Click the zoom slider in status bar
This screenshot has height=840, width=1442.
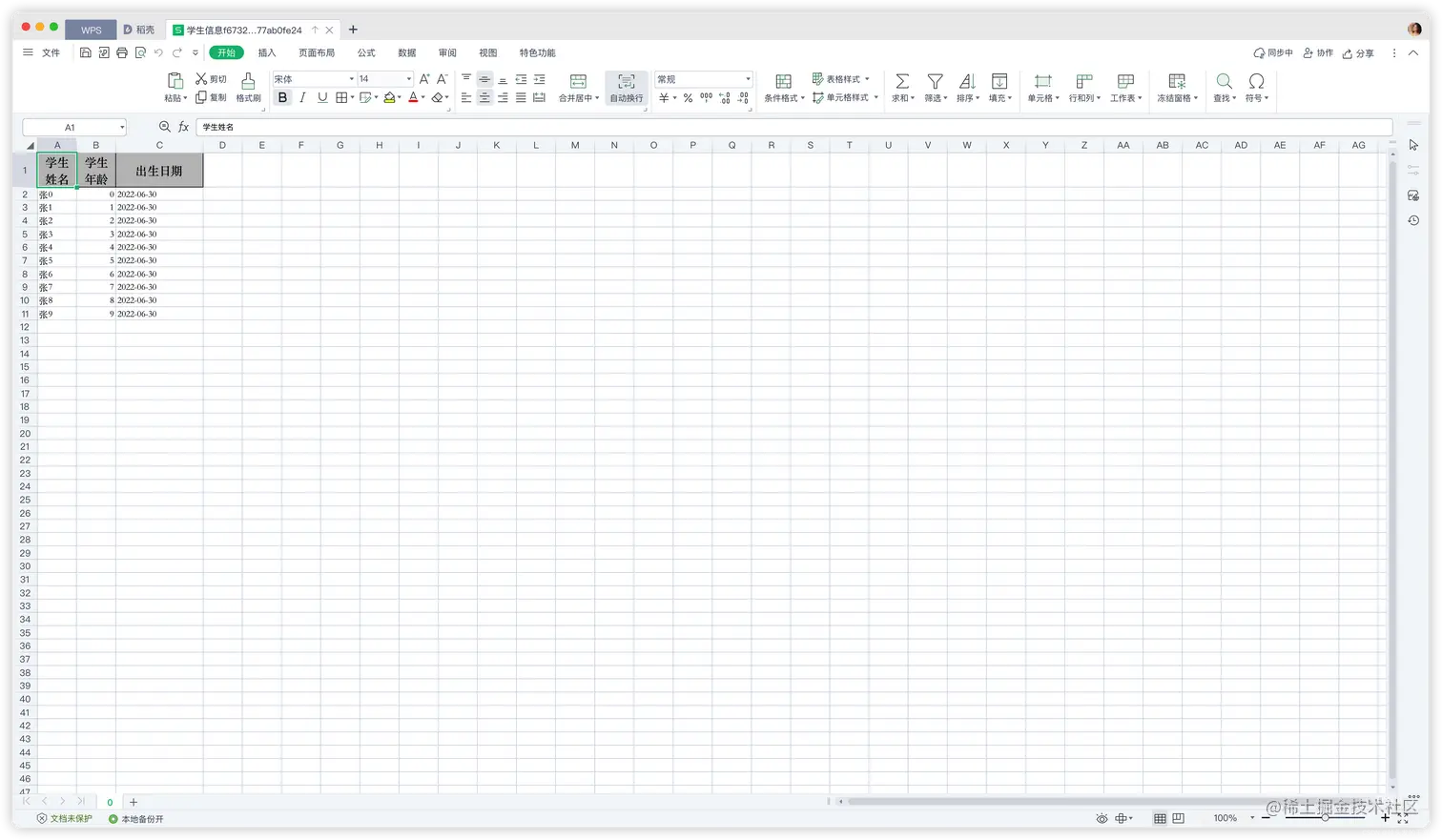click(1325, 818)
